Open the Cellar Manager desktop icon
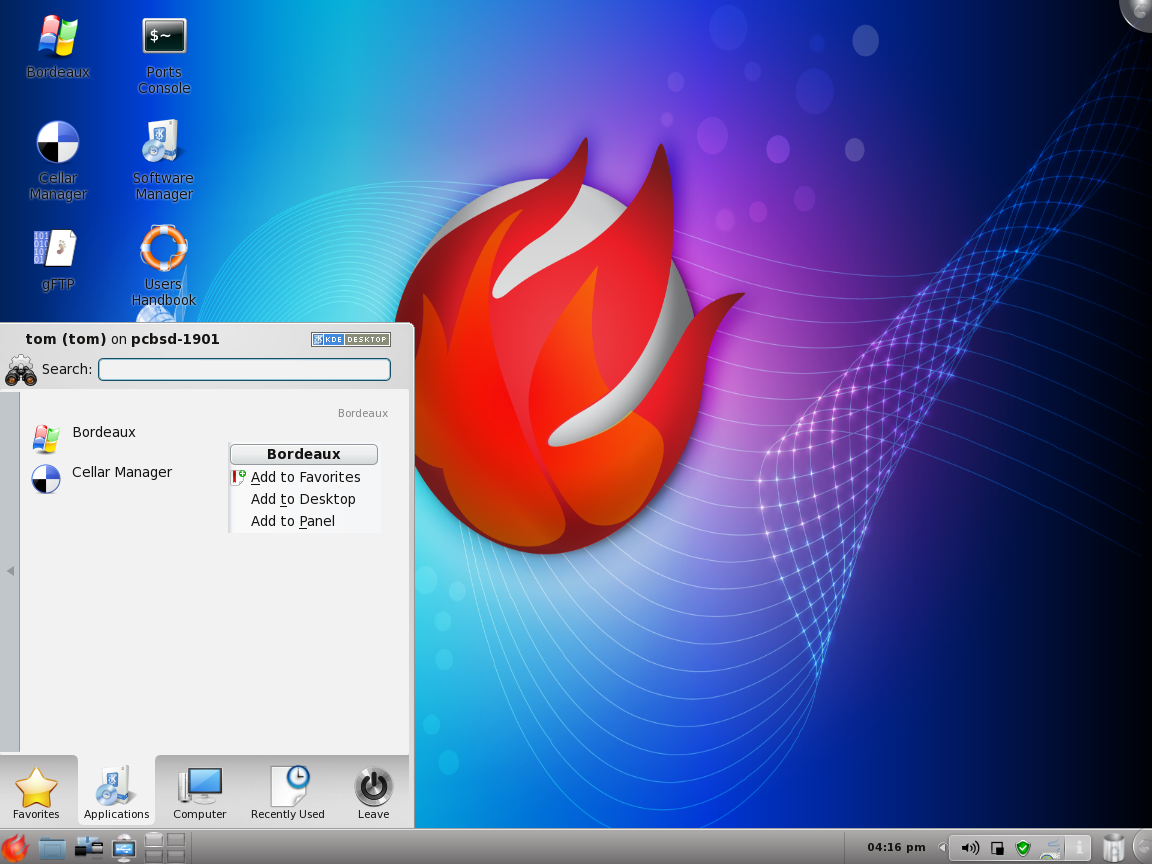The height and width of the screenshot is (864, 1152). [57, 161]
